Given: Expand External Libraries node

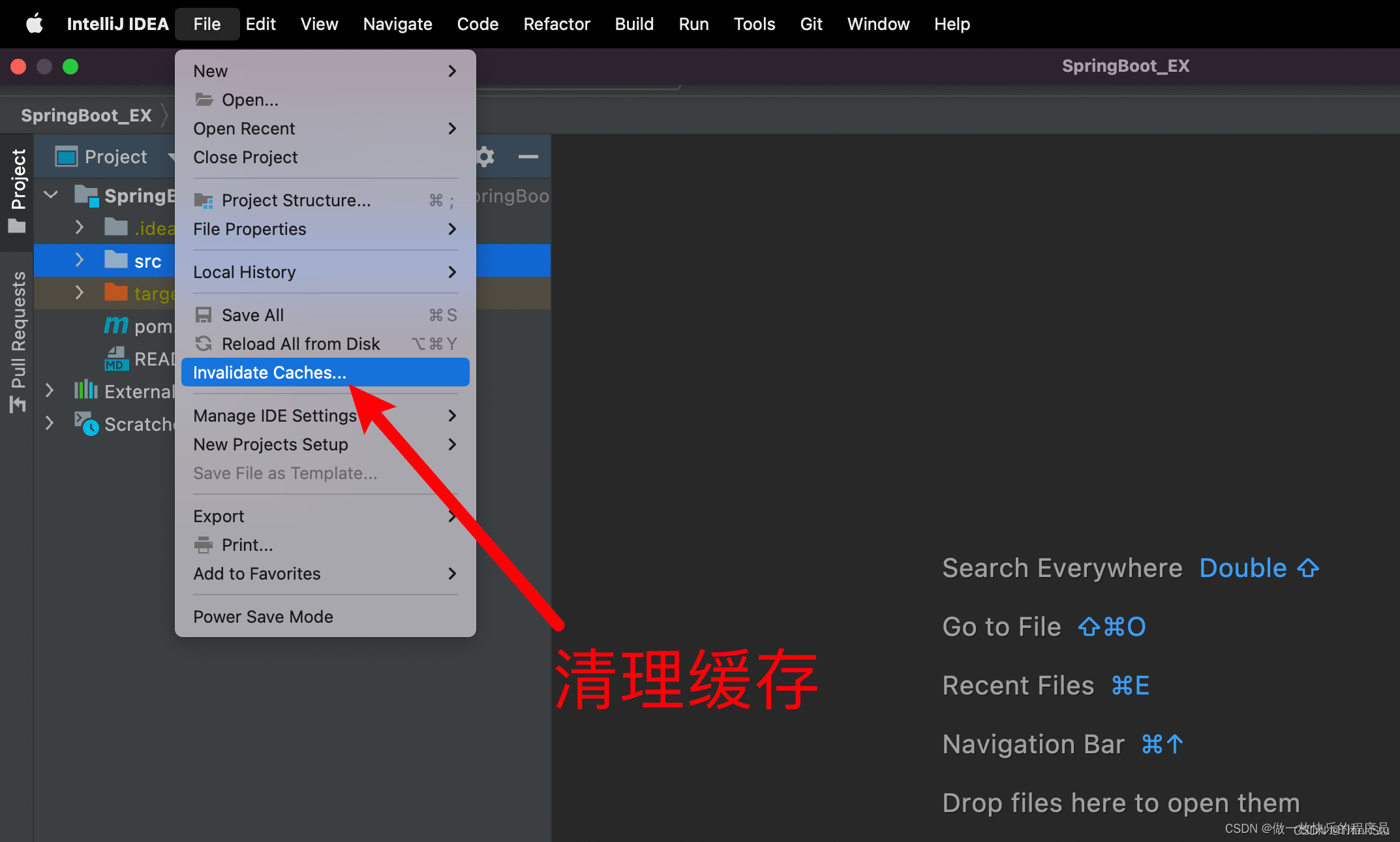Looking at the screenshot, I should (50, 390).
